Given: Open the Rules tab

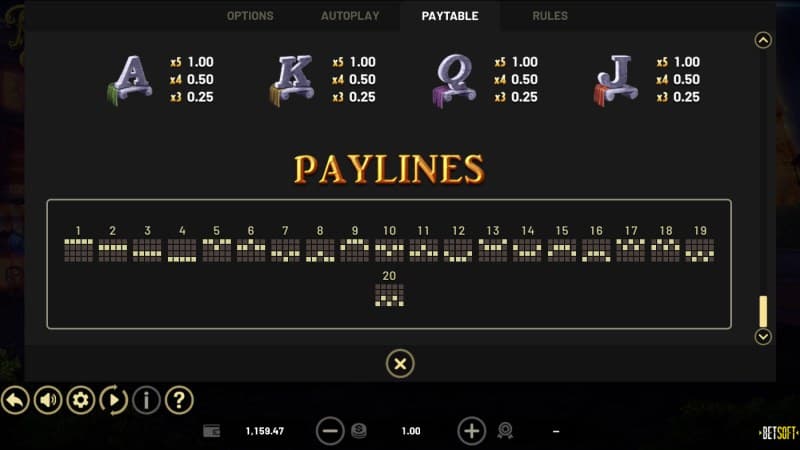Looking at the screenshot, I should (549, 16).
